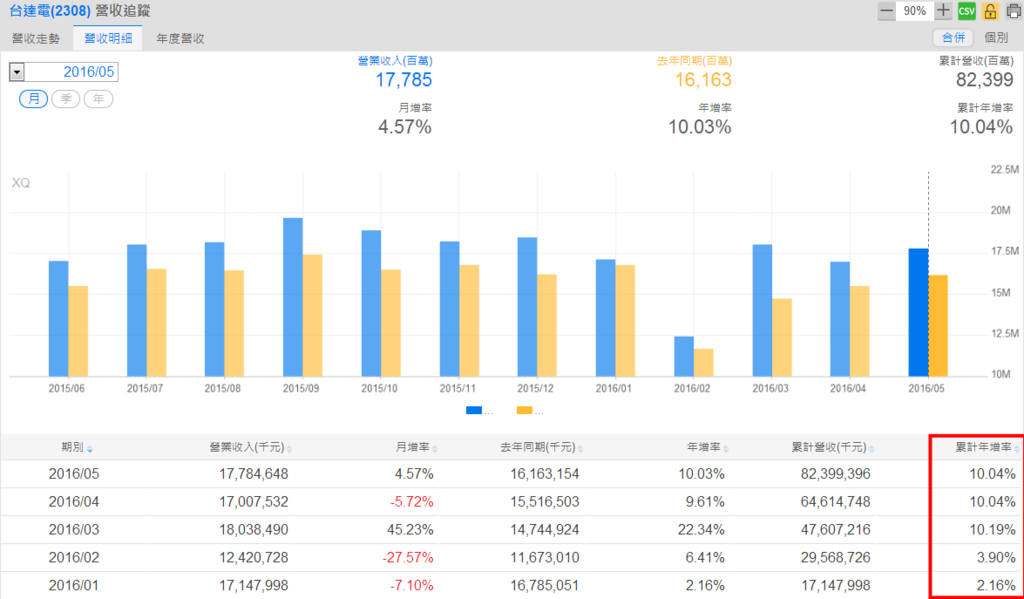This screenshot has width=1024, height=599.
Task: Click the orange 2016/05 last-year bar
Action: 938,326
